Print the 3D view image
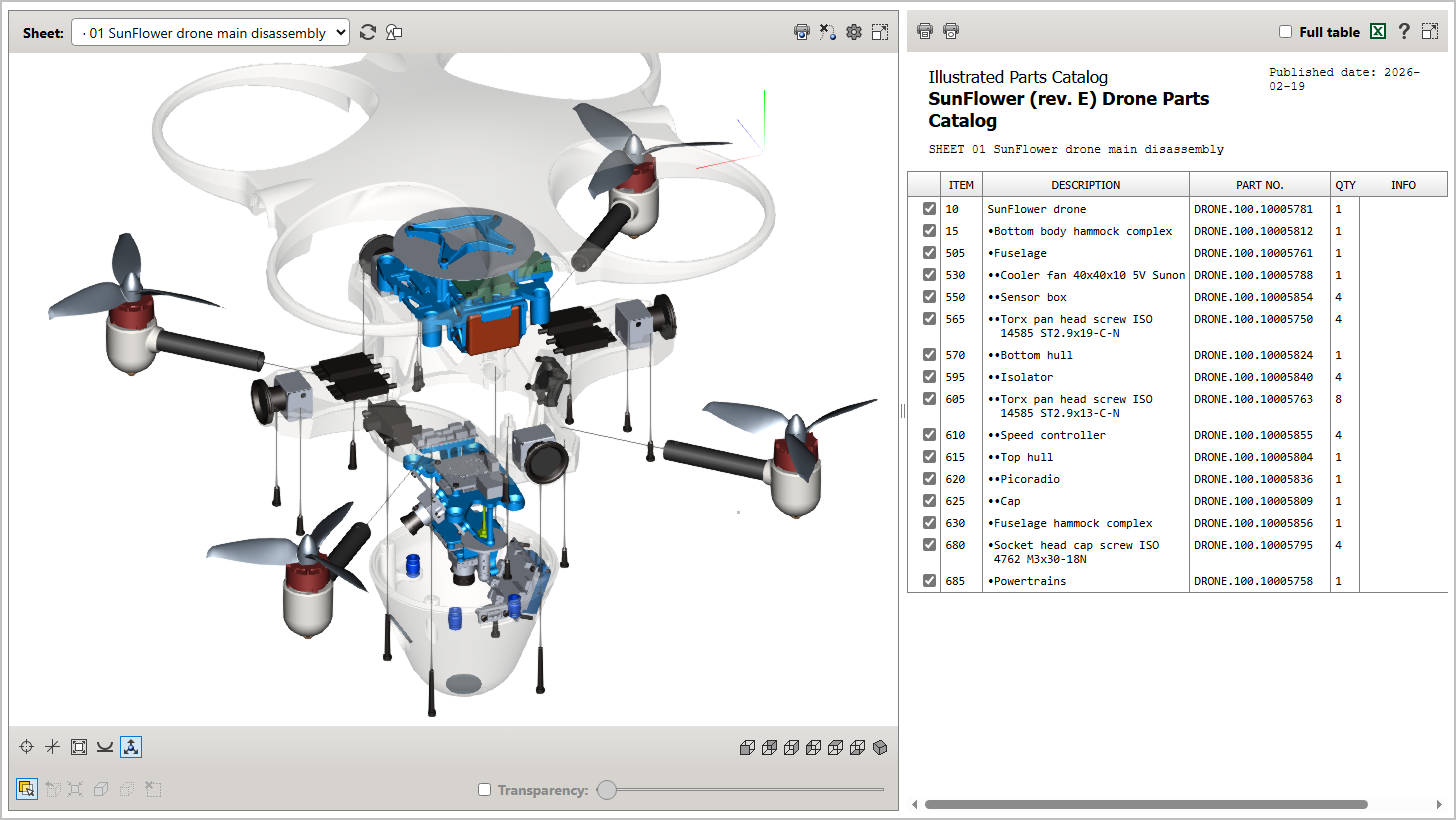This screenshot has width=1456, height=820. (x=801, y=32)
